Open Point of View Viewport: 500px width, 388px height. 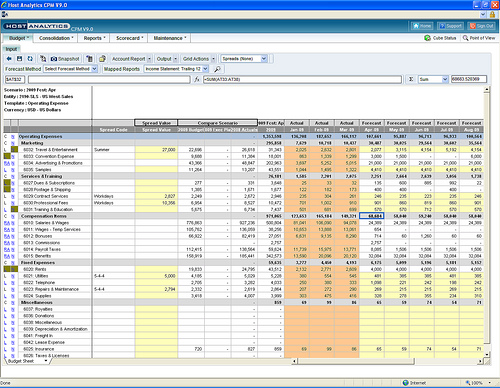click(x=479, y=38)
